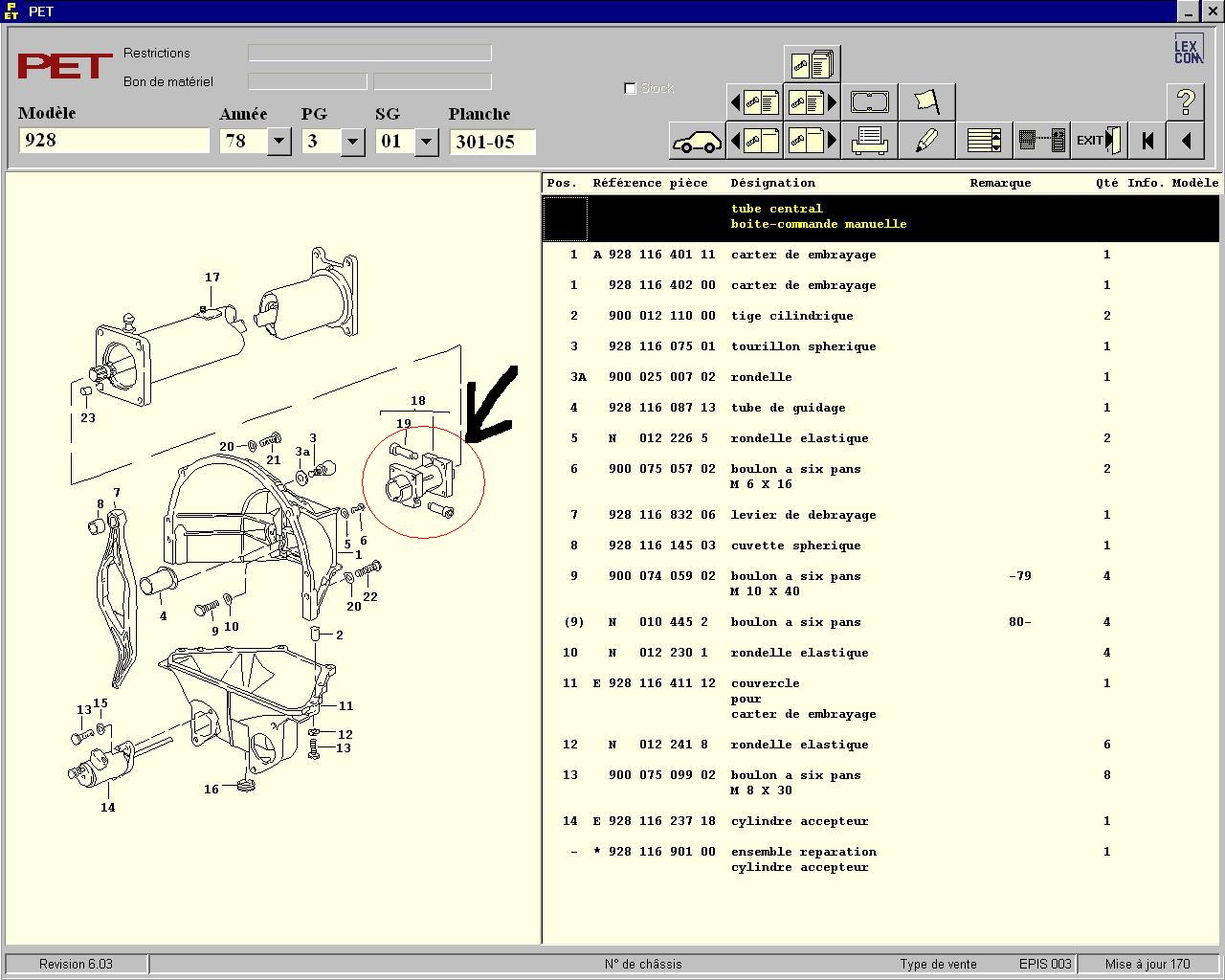
Task: Select part row 928 116 087 13 tube de guidage
Action: pos(880,408)
